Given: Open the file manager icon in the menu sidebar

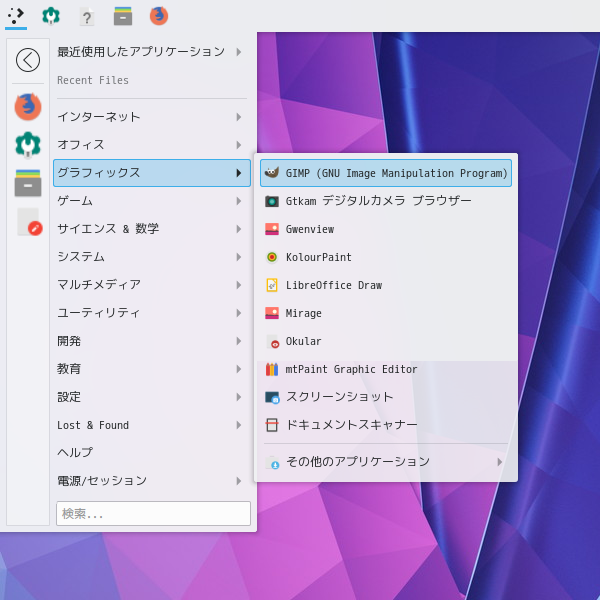Looking at the screenshot, I should pyautogui.click(x=28, y=183).
